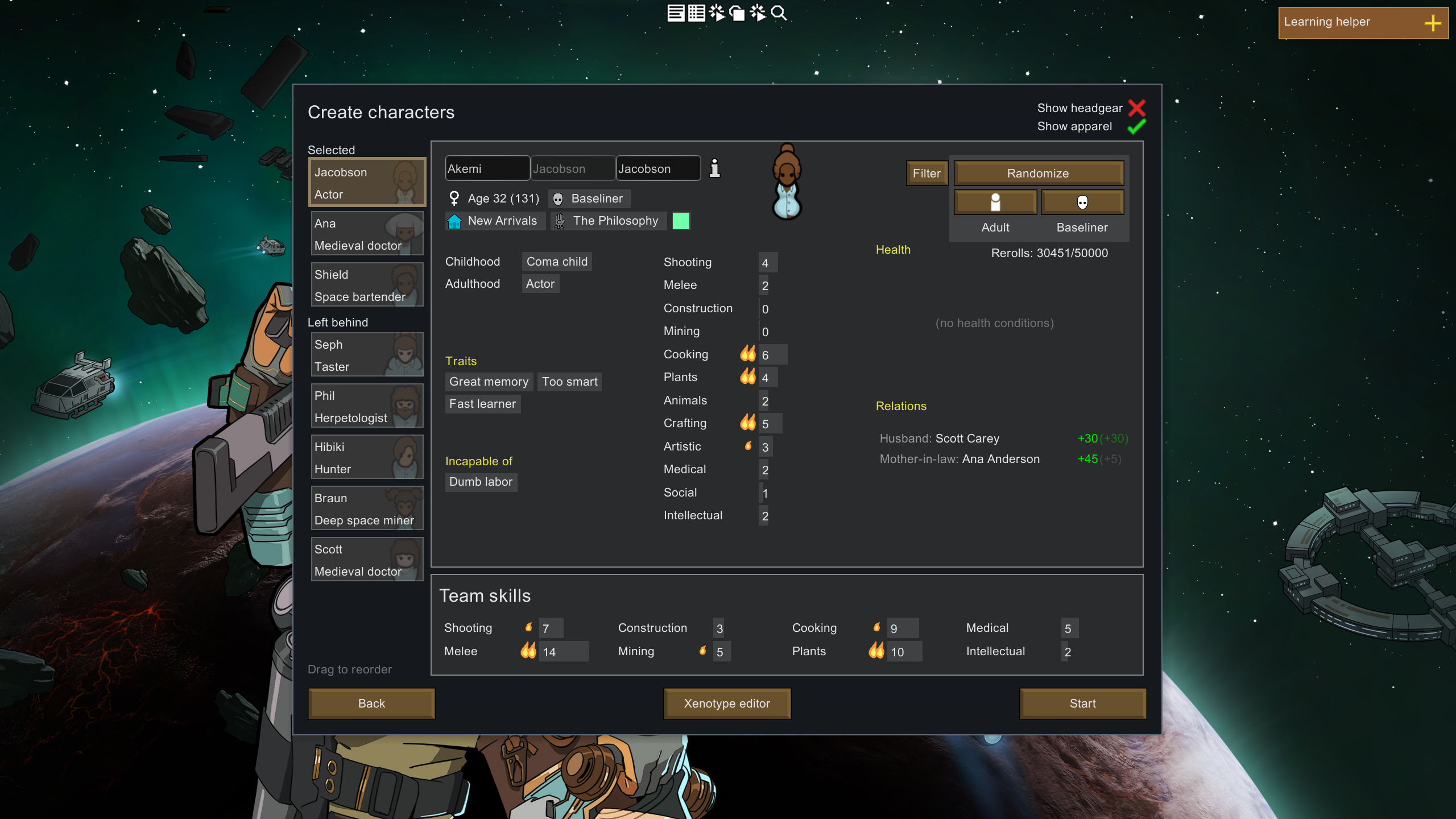Click the Plants passion flame icon
This screenshot has width=1456, height=819.
coord(748,377)
